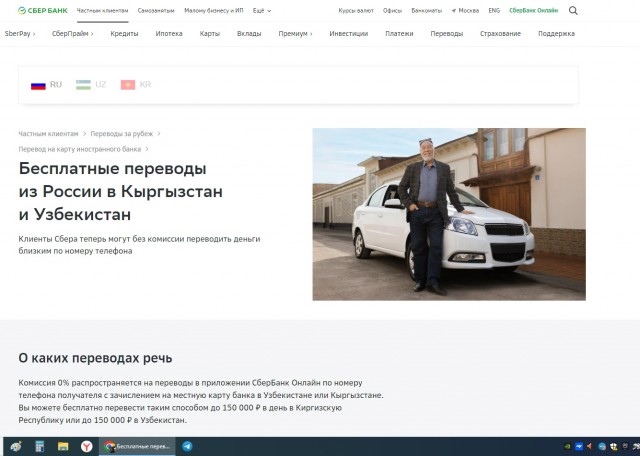Screen dimensions: 640x456
Task: Open the Страхование menu item
Action: pos(500,34)
